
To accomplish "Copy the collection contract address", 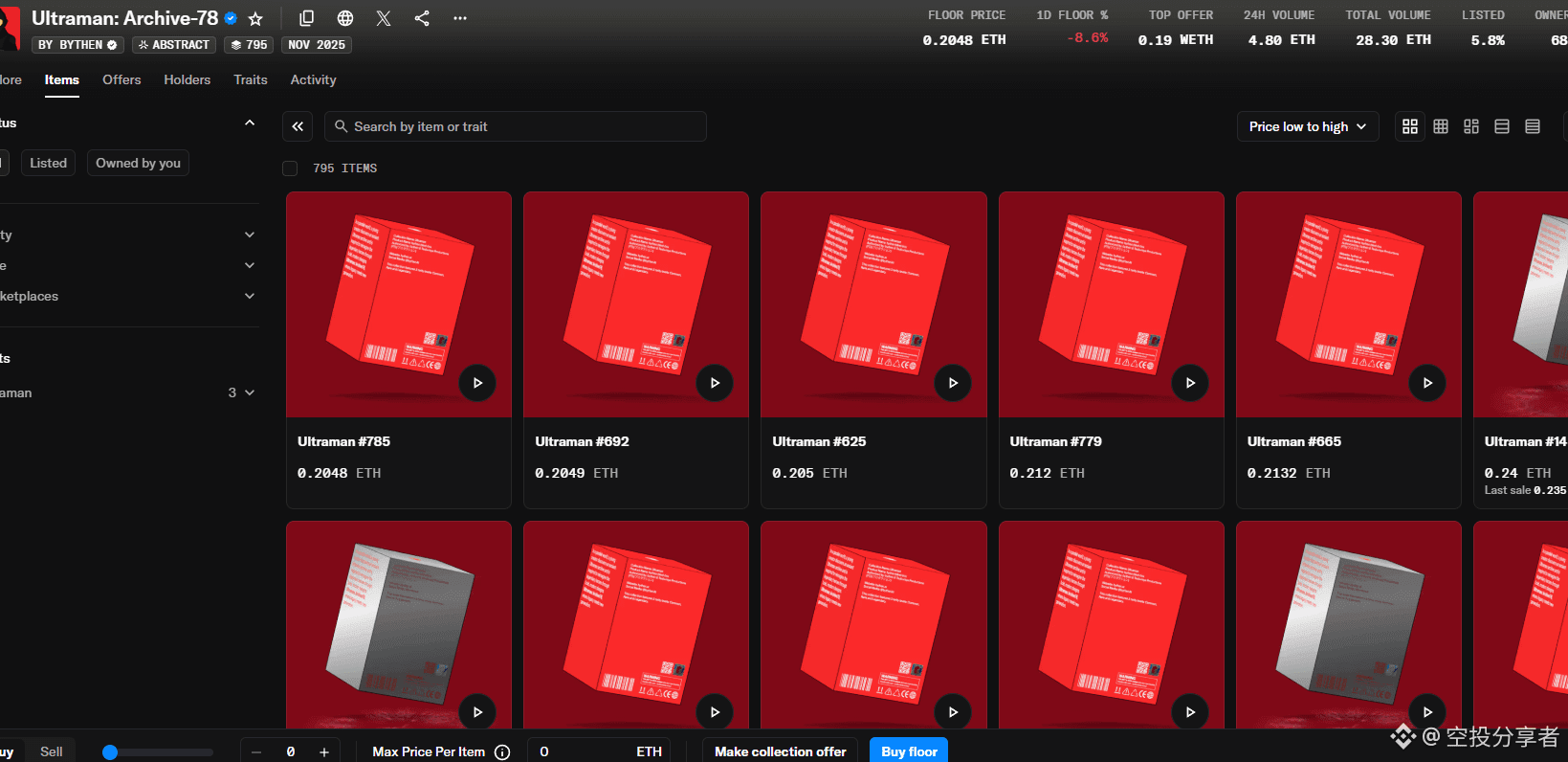I will pyautogui.click(x=307, y=19).
